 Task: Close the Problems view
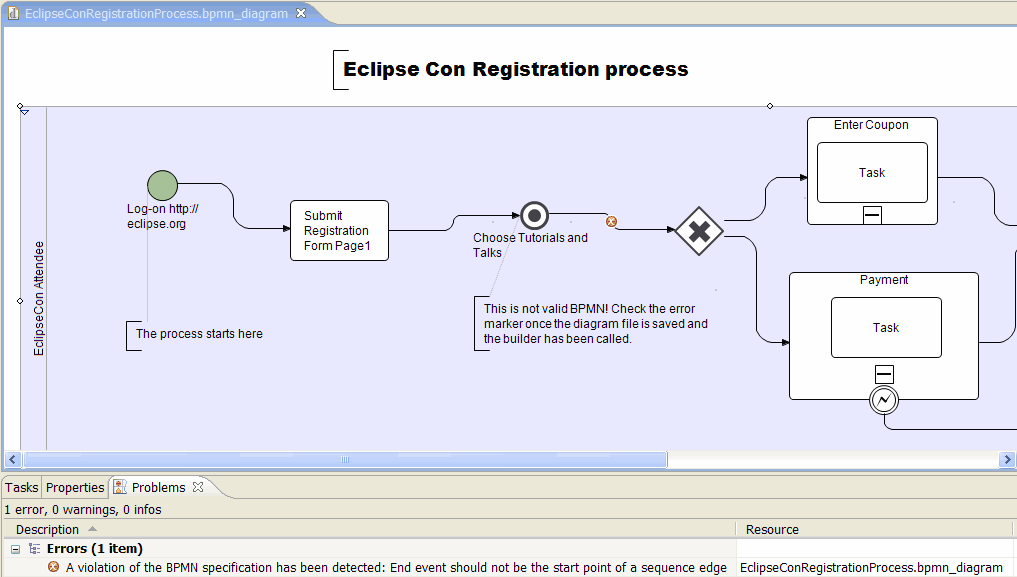pos(198,487)
